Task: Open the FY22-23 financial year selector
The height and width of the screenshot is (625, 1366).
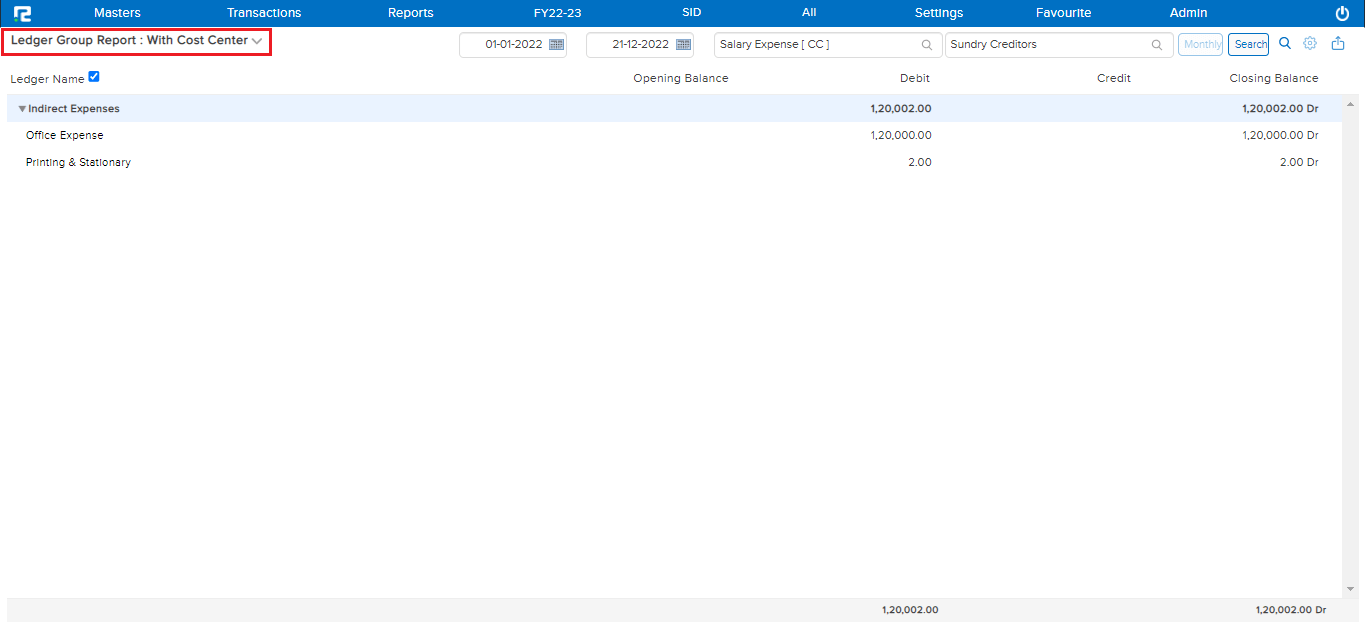Action: tap(557, 13)
